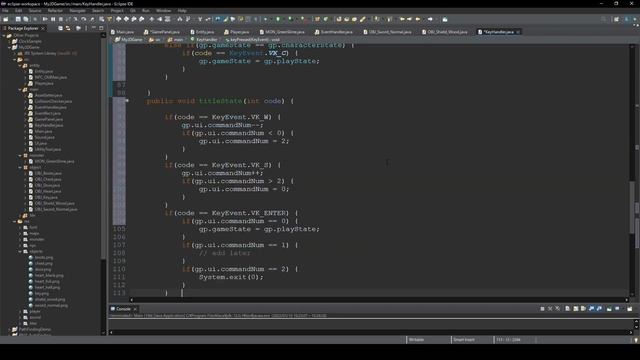Switch to the OBJ_Sword_Normal.java editor tab
Viewport: 640px width, 360px height.
[387, 32]
